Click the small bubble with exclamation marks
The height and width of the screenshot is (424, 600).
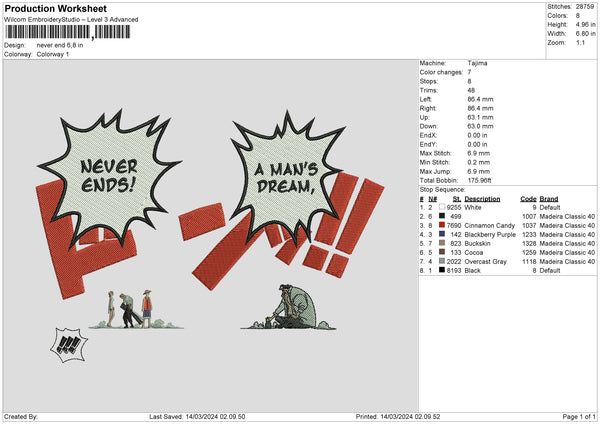pyautogui.click(x=69, y=345)
